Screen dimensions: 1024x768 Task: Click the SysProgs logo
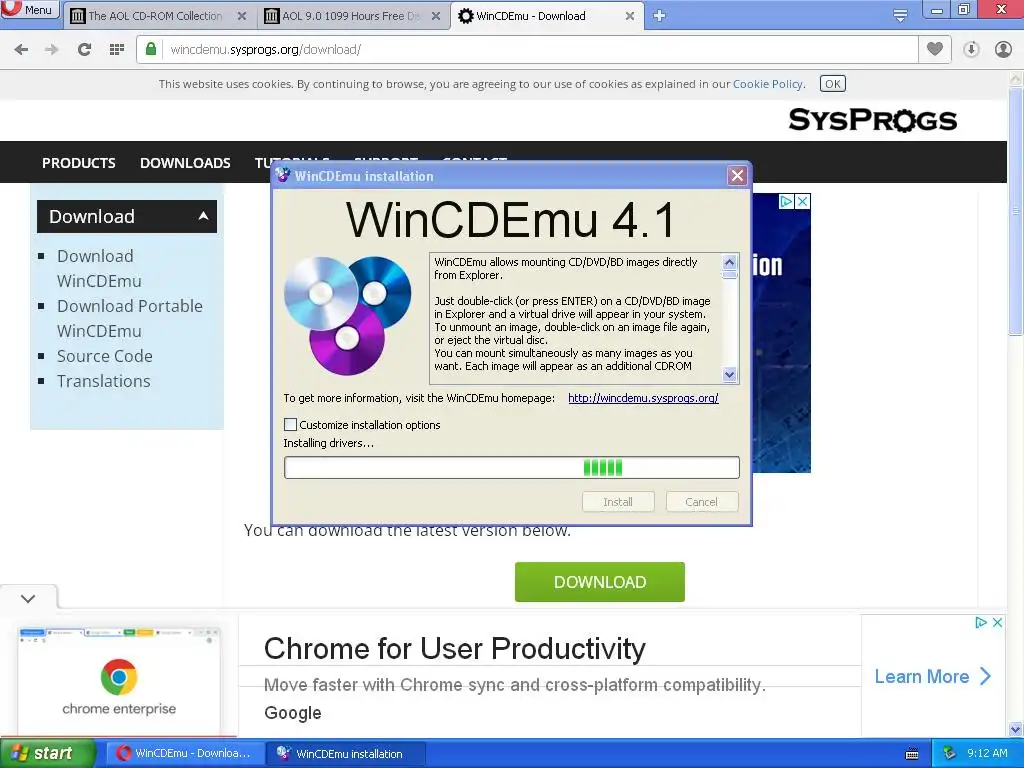click(872, 120)
